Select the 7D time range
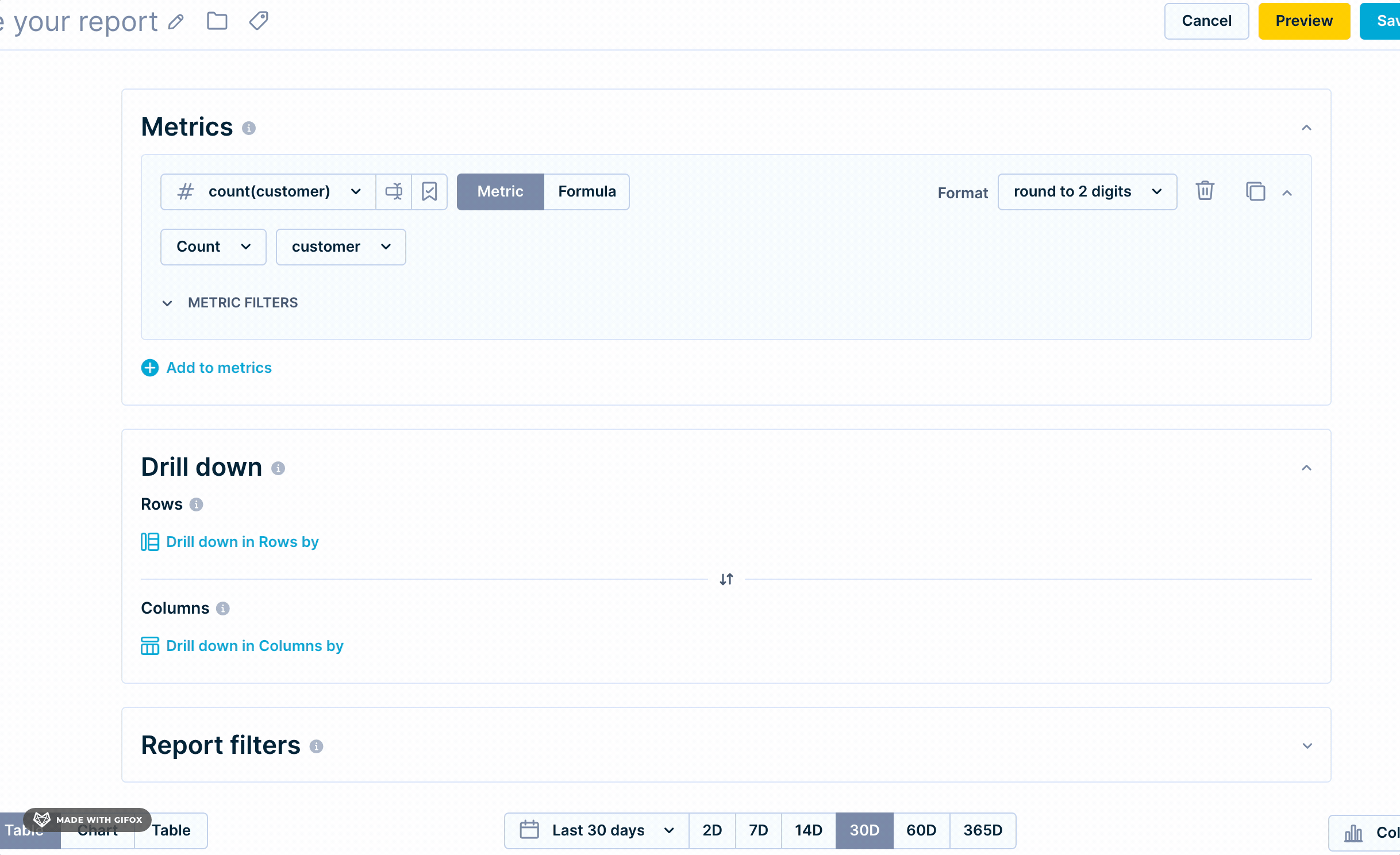1400x855 pixels. tap(758, 830)
